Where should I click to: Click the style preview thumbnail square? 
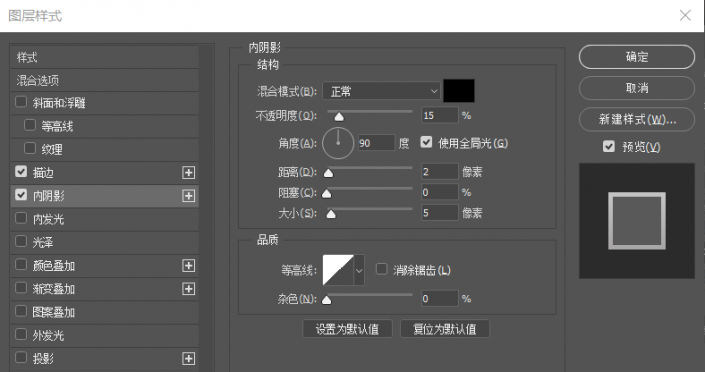[x=637, y=221]
